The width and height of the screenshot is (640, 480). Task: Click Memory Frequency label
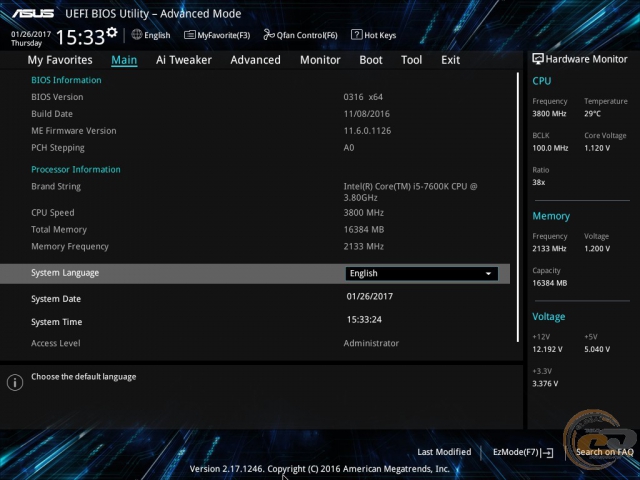coord(70,247)
